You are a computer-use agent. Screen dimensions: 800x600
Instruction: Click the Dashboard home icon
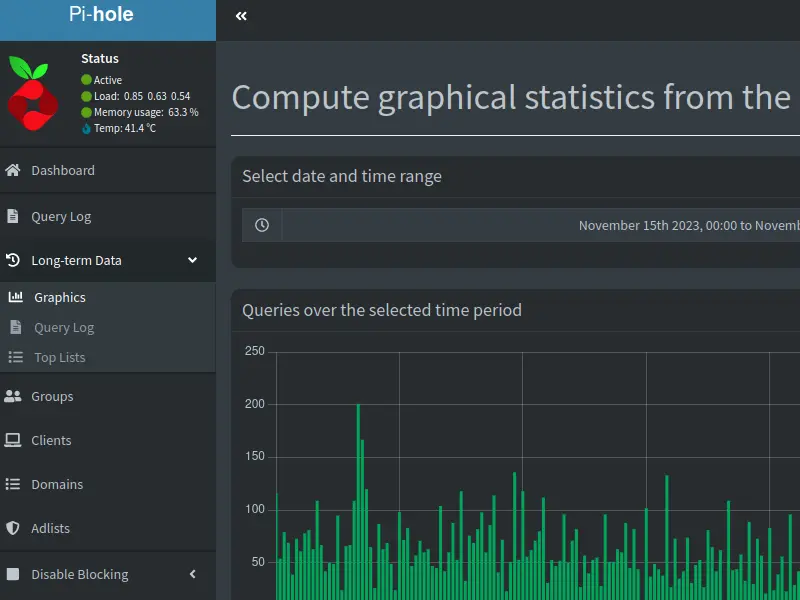[x=13, y=170]
